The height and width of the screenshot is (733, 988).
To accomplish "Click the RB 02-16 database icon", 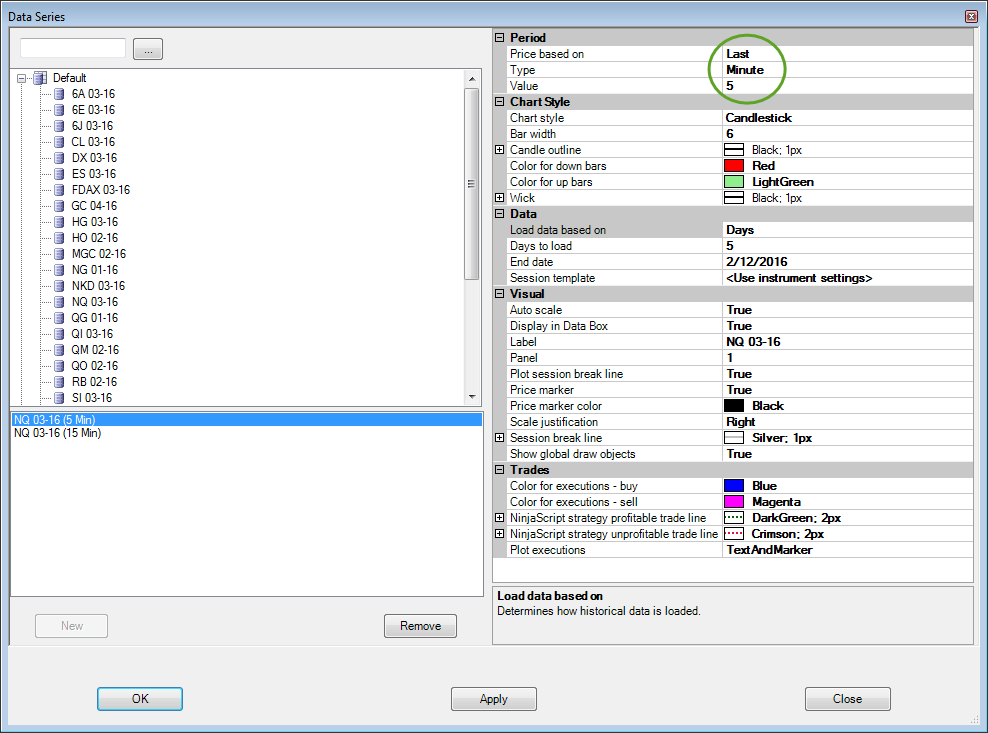I will 59,382.
